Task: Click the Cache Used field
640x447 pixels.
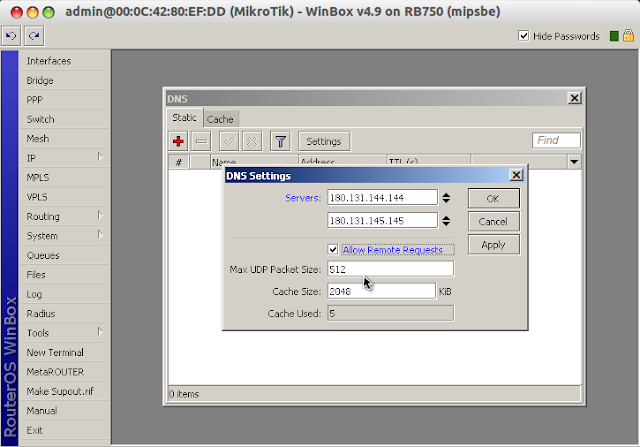Action: point(390,314)
